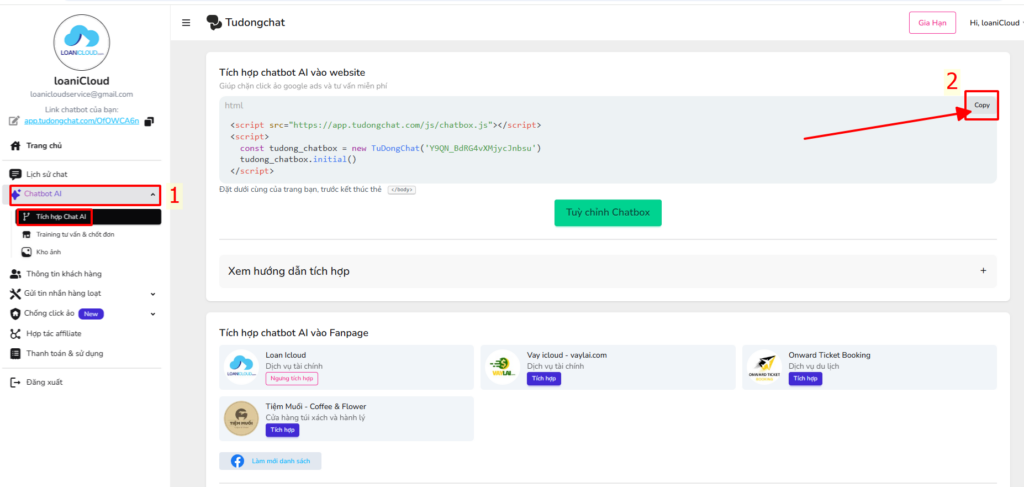This screenshot has height=487, width=1024.
Task: Click the chatbox.js script src code line
Action: click(x=386, y=124)
